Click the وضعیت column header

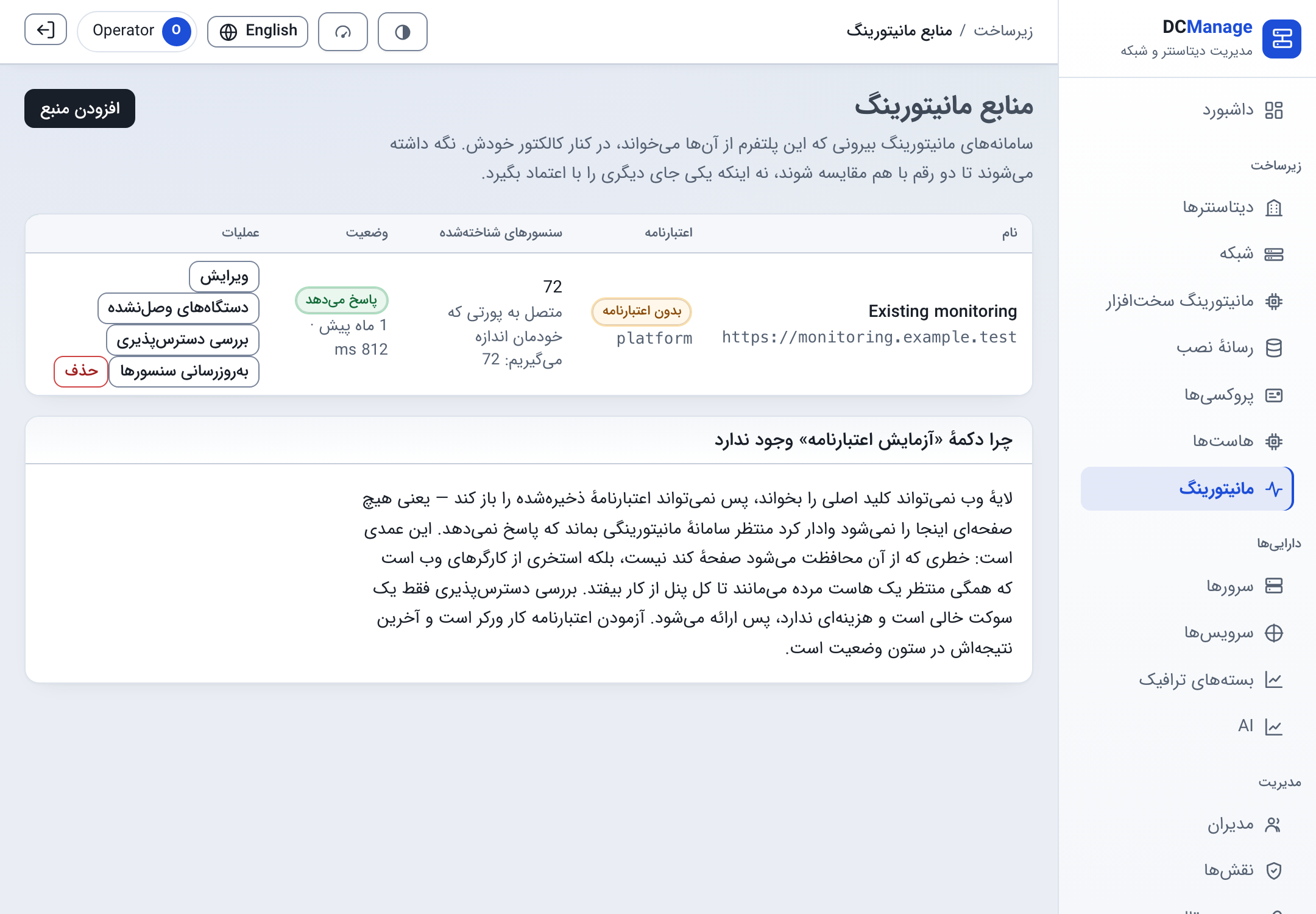pos(367,233)
